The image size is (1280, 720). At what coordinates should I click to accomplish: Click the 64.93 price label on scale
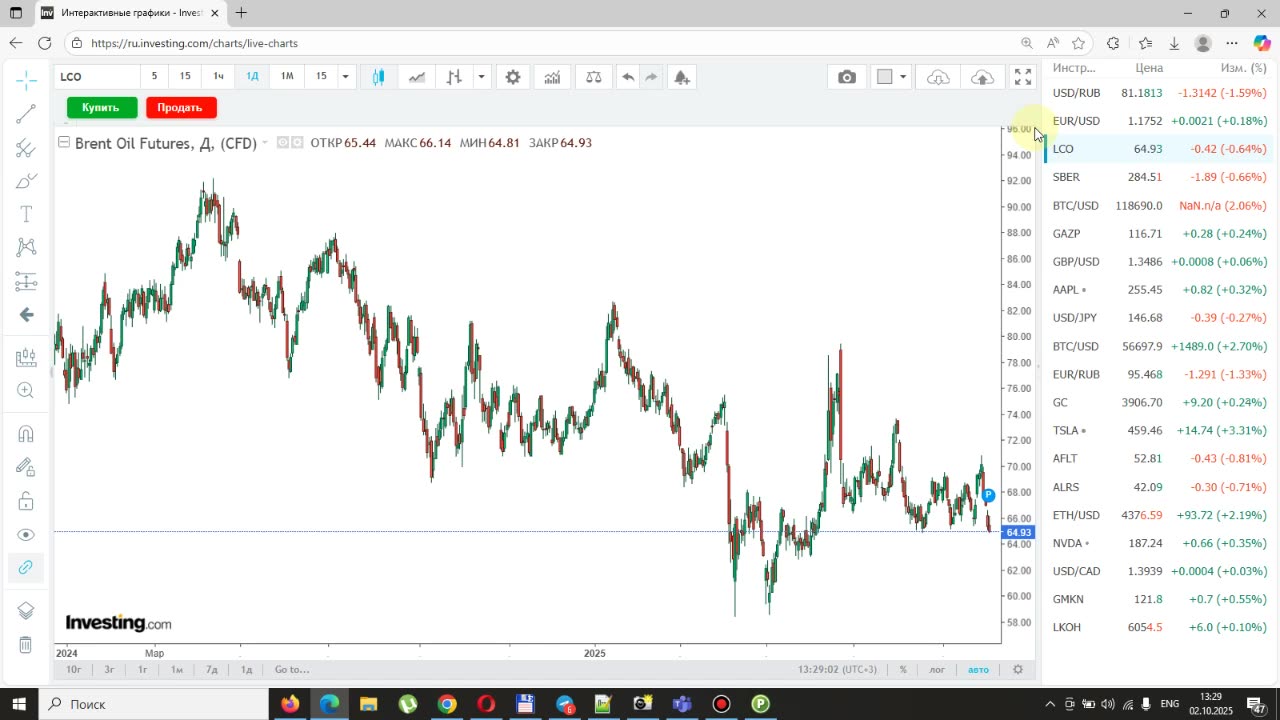point(1018,532)
